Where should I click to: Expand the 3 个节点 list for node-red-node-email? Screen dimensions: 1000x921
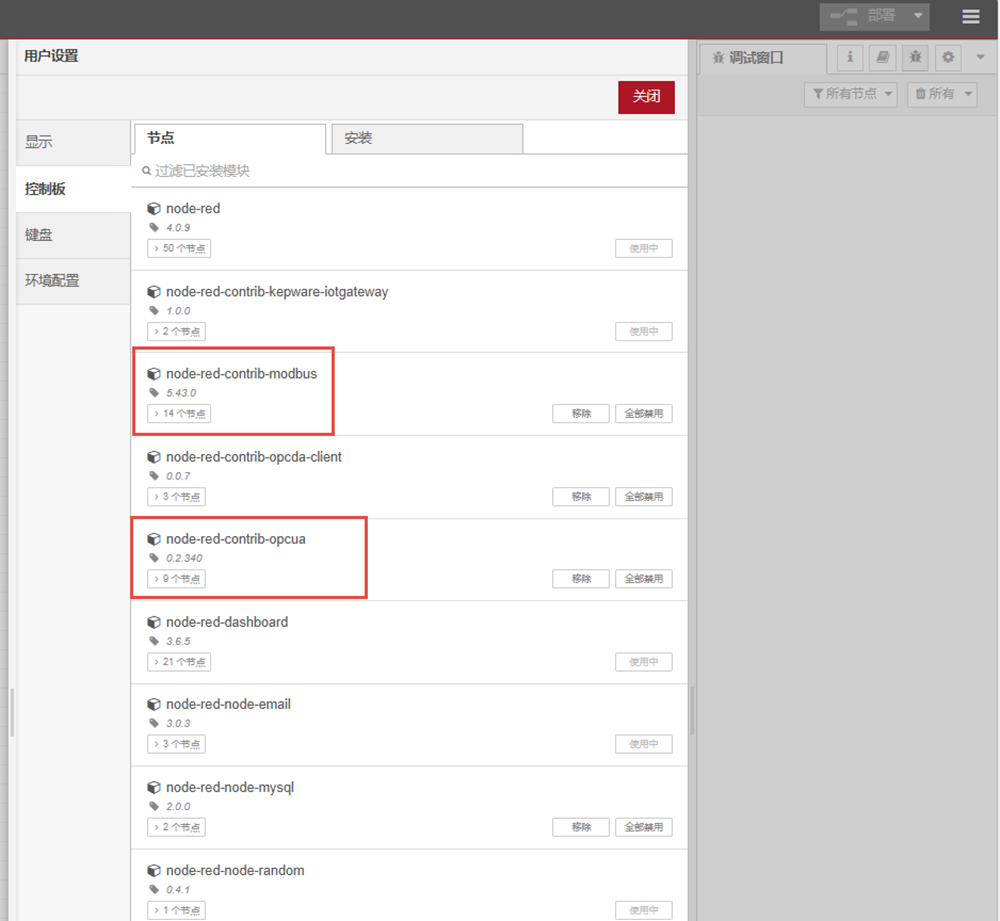177,744
